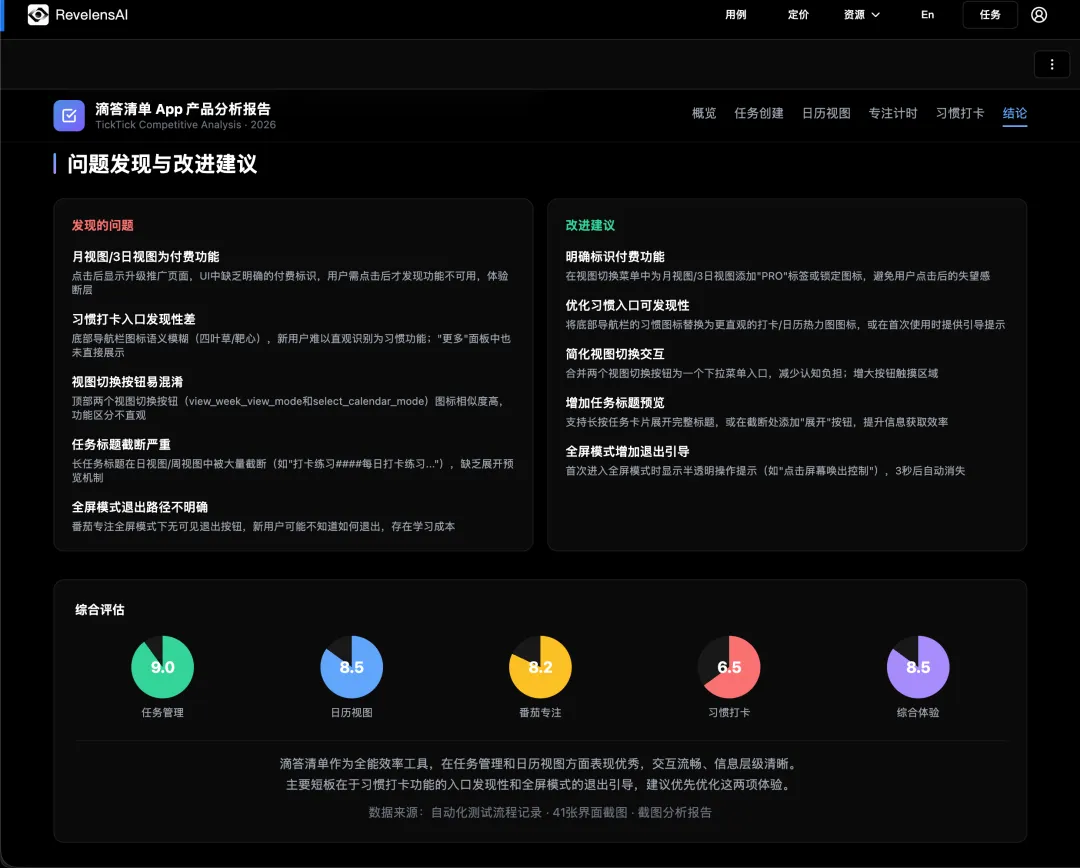Click the blue 8.5 日历视图 score chart
The height and width of the screenshot is (868, 1080).
pyautogui.click(x=351, y=667)
